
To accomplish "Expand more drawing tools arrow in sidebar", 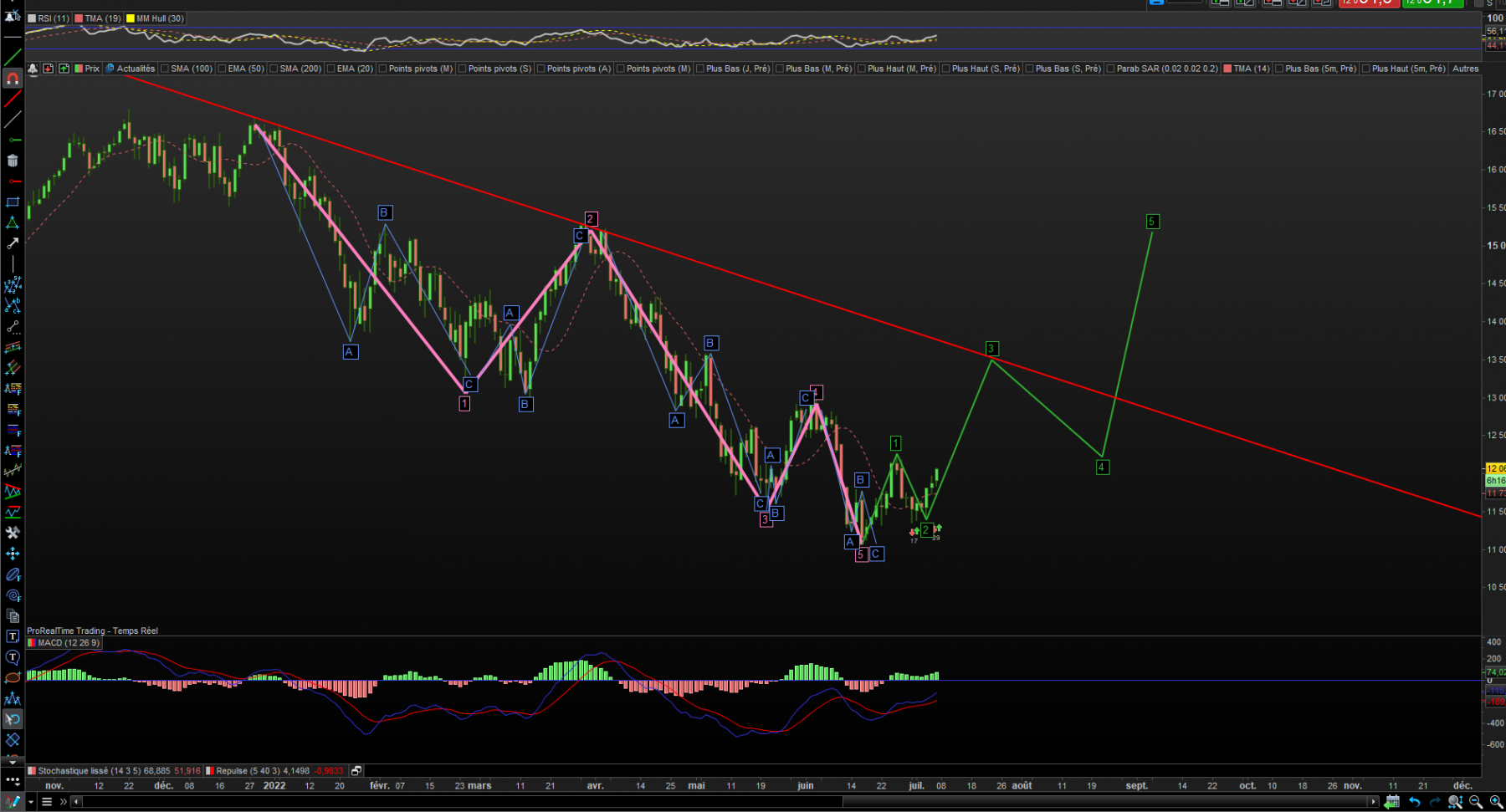I will click(13, 762).
